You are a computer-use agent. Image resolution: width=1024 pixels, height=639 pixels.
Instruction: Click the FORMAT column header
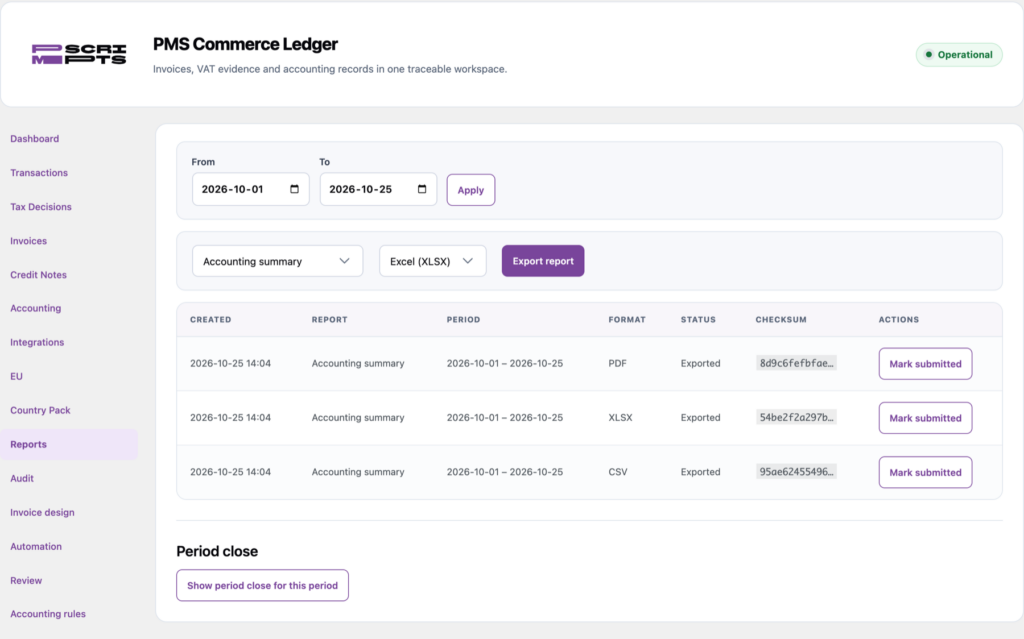[x=627, y=320]
